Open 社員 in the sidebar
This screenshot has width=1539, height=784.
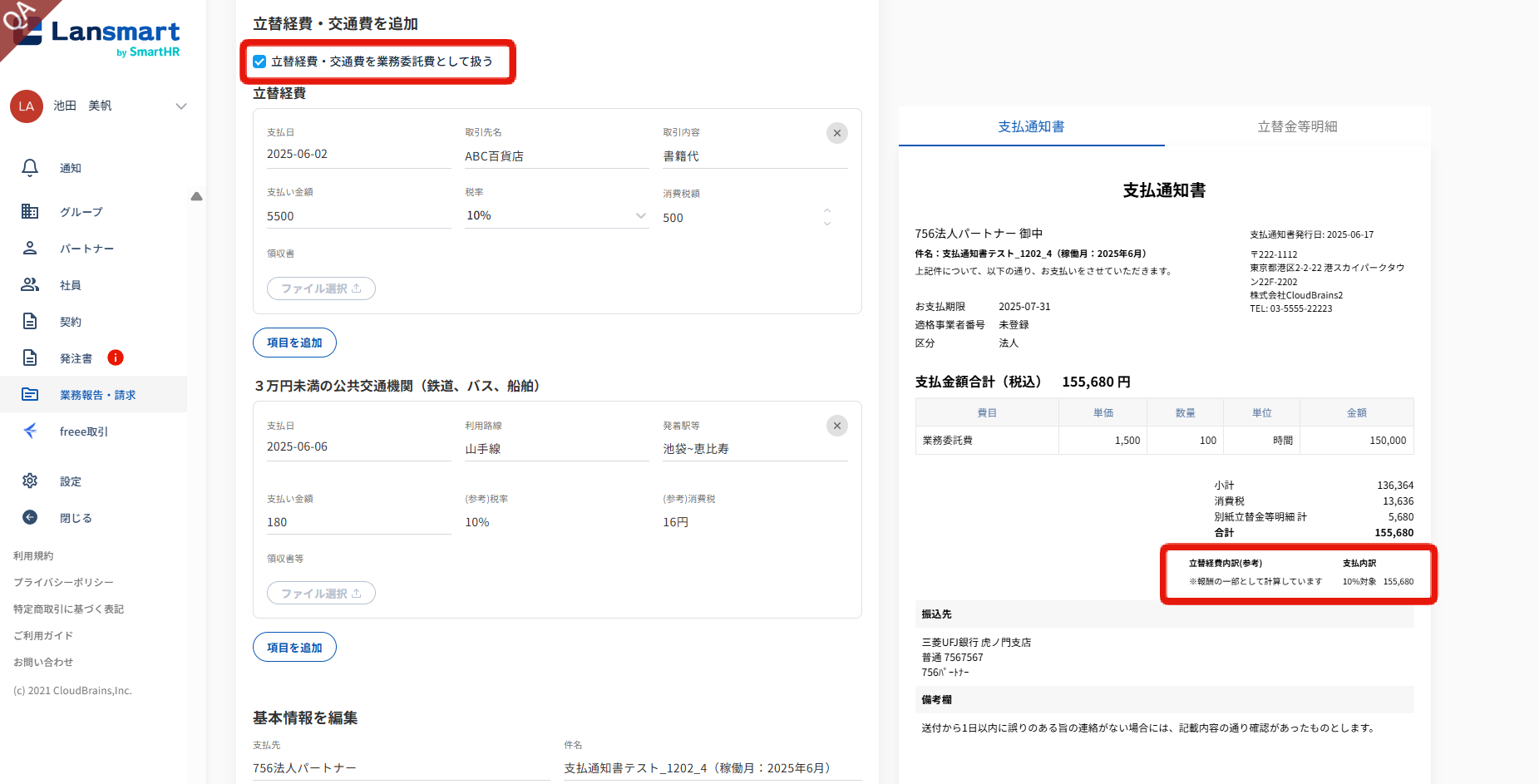click(71, 285)
